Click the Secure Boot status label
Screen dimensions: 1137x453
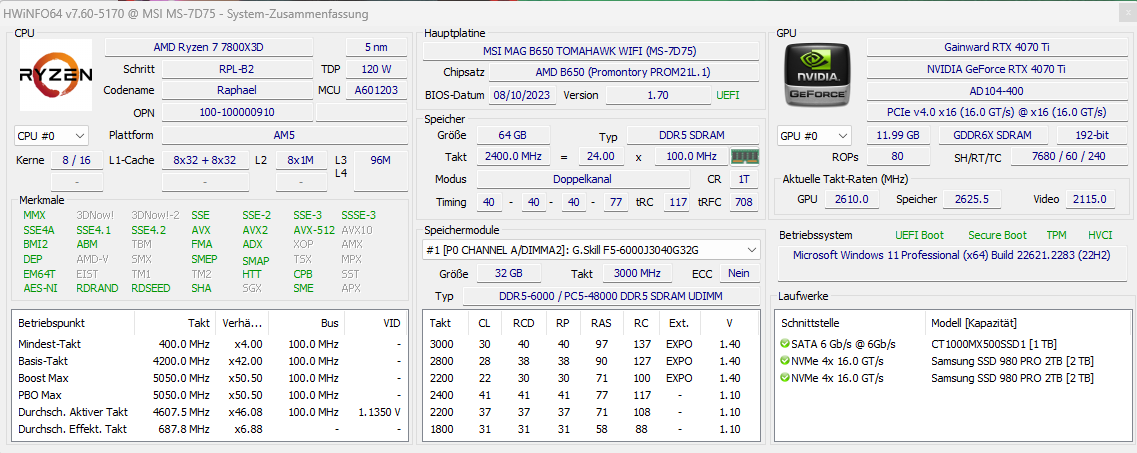[x=997, y=236]
